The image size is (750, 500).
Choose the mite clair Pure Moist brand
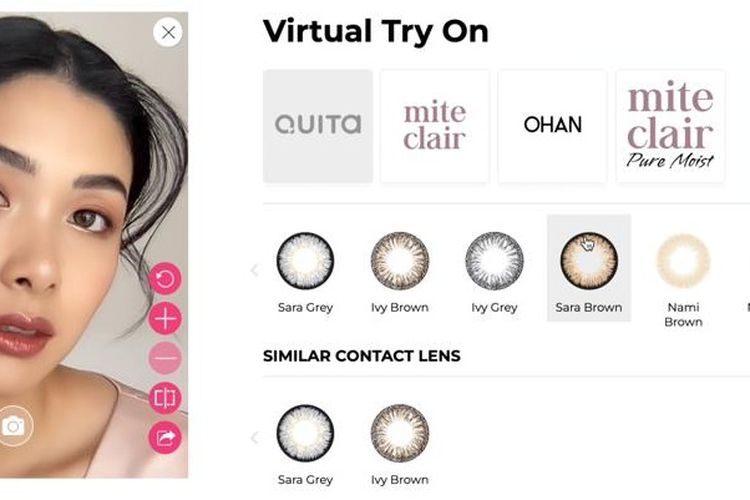670,126
